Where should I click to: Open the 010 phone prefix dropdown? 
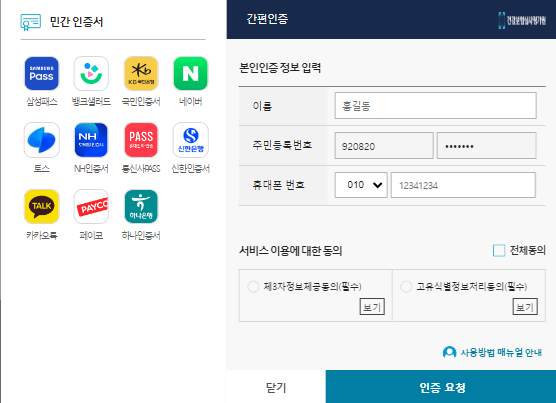(361, 185)
